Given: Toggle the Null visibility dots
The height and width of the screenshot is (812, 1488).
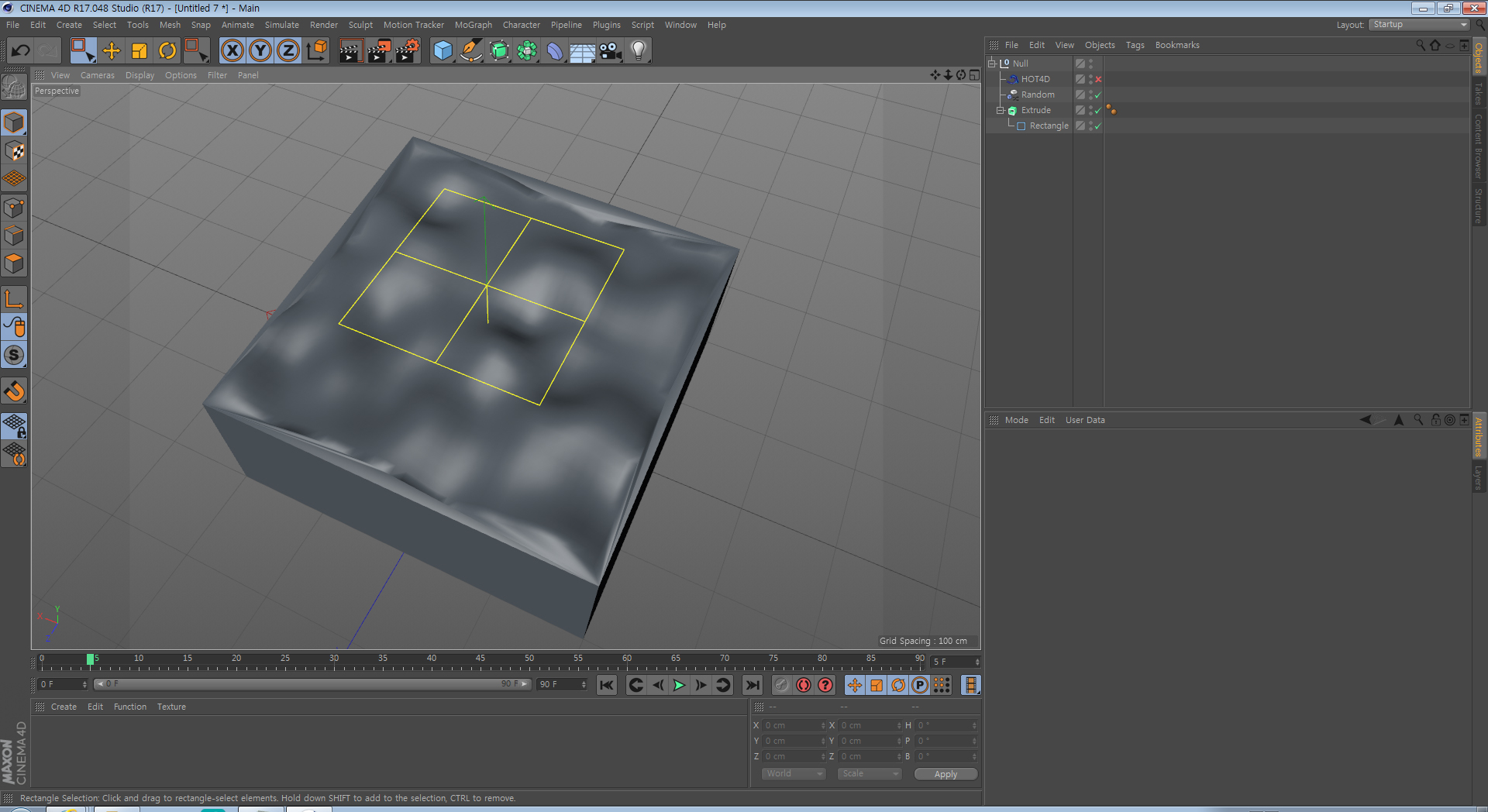Looking at the screenshot, I should [1090, 64].
